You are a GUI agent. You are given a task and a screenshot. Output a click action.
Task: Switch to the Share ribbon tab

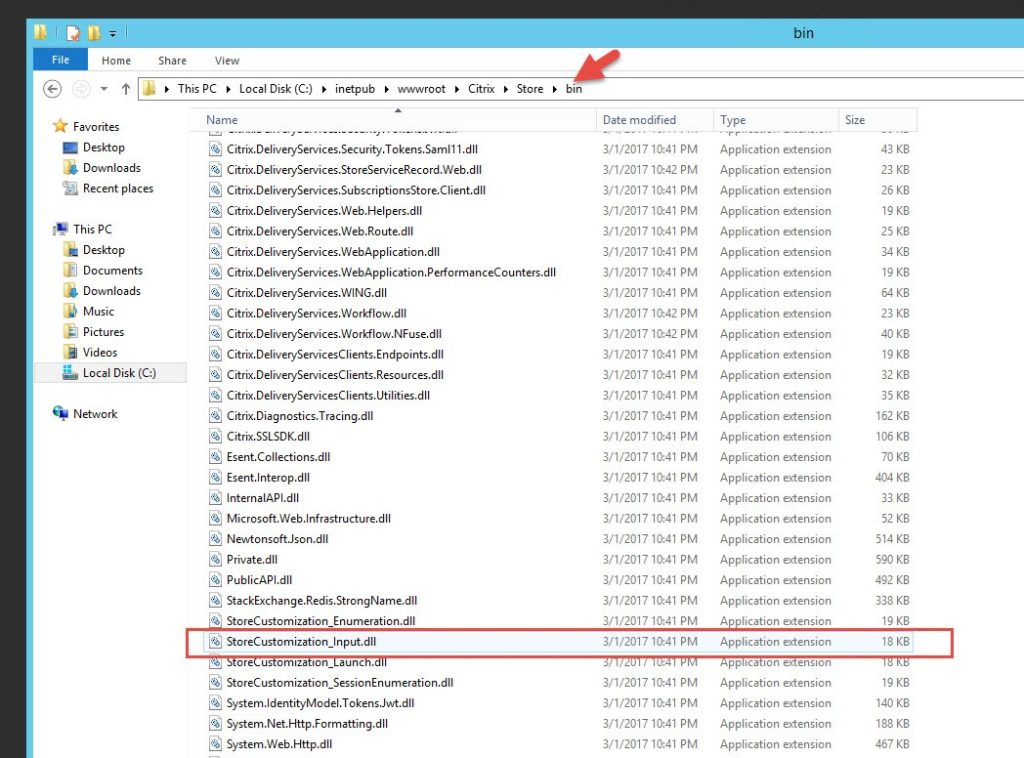[x=172, y=61]
